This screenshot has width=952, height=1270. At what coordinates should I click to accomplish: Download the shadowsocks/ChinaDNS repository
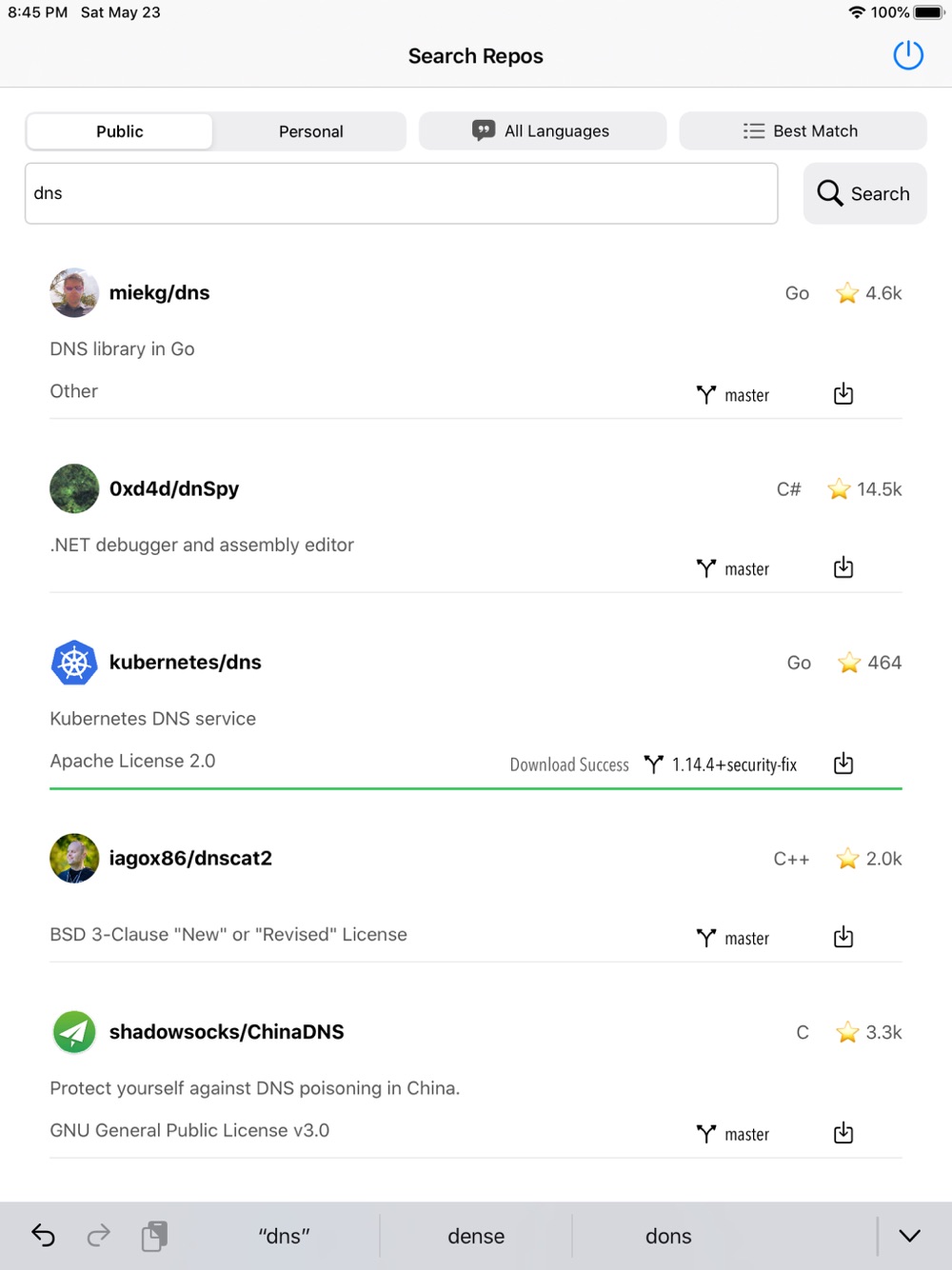(843, 1133)
